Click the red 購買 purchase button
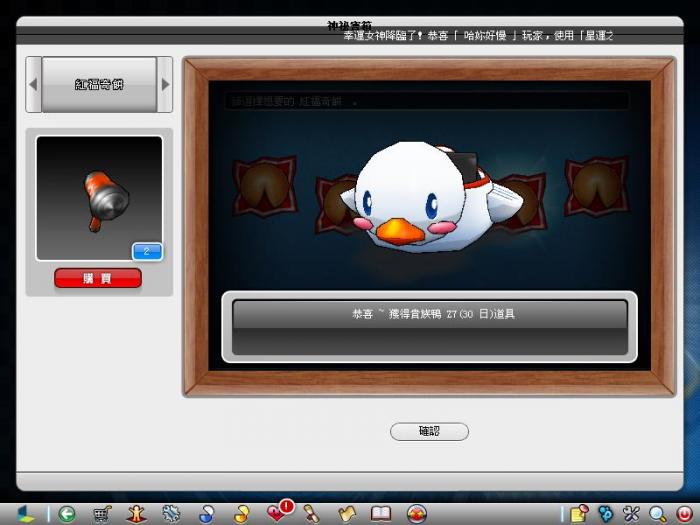The width and height of the screenshot is (700, 525). point(98,279)
